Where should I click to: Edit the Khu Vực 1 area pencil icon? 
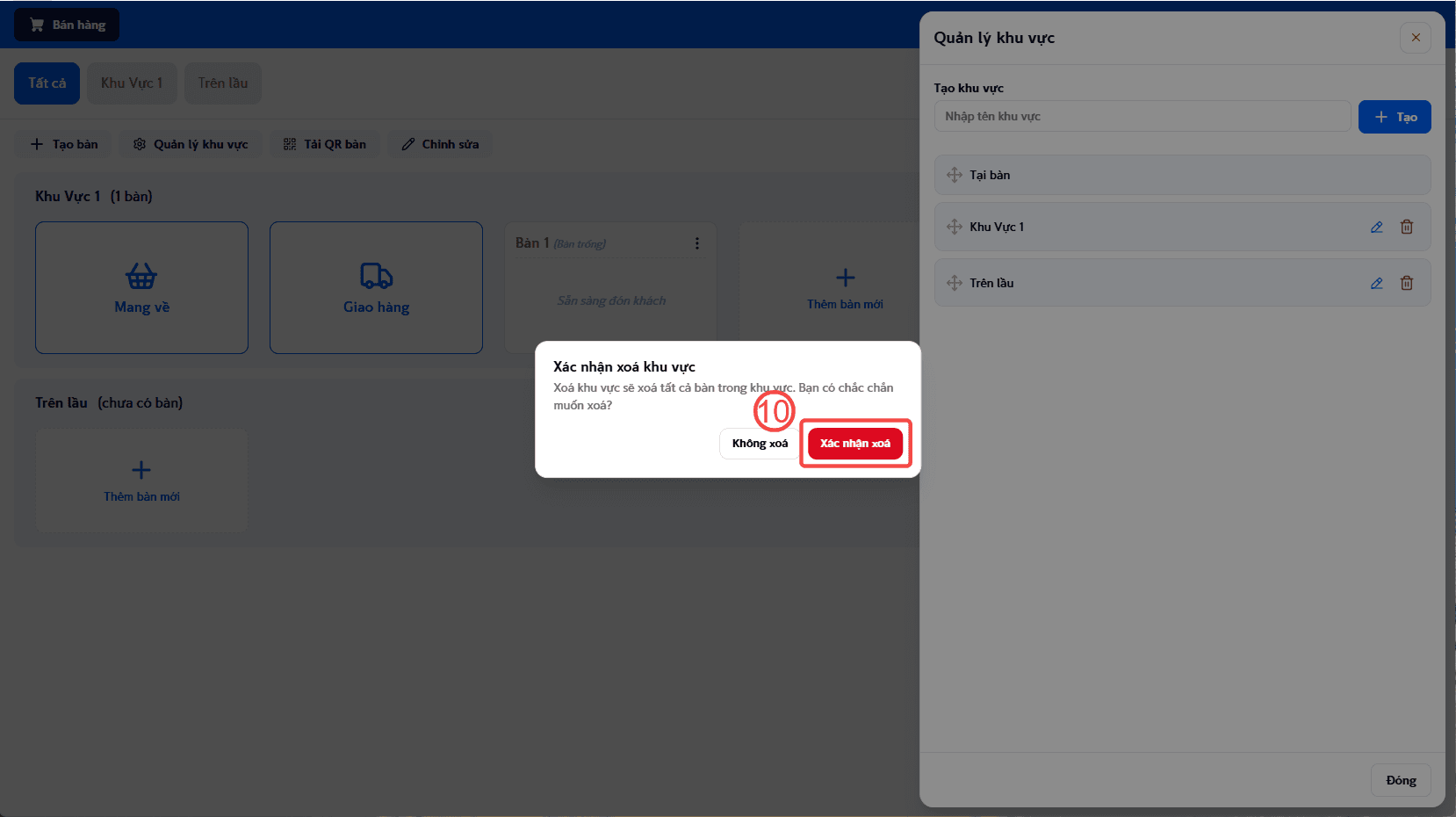pyautogui.click(x=1377, y=227)
